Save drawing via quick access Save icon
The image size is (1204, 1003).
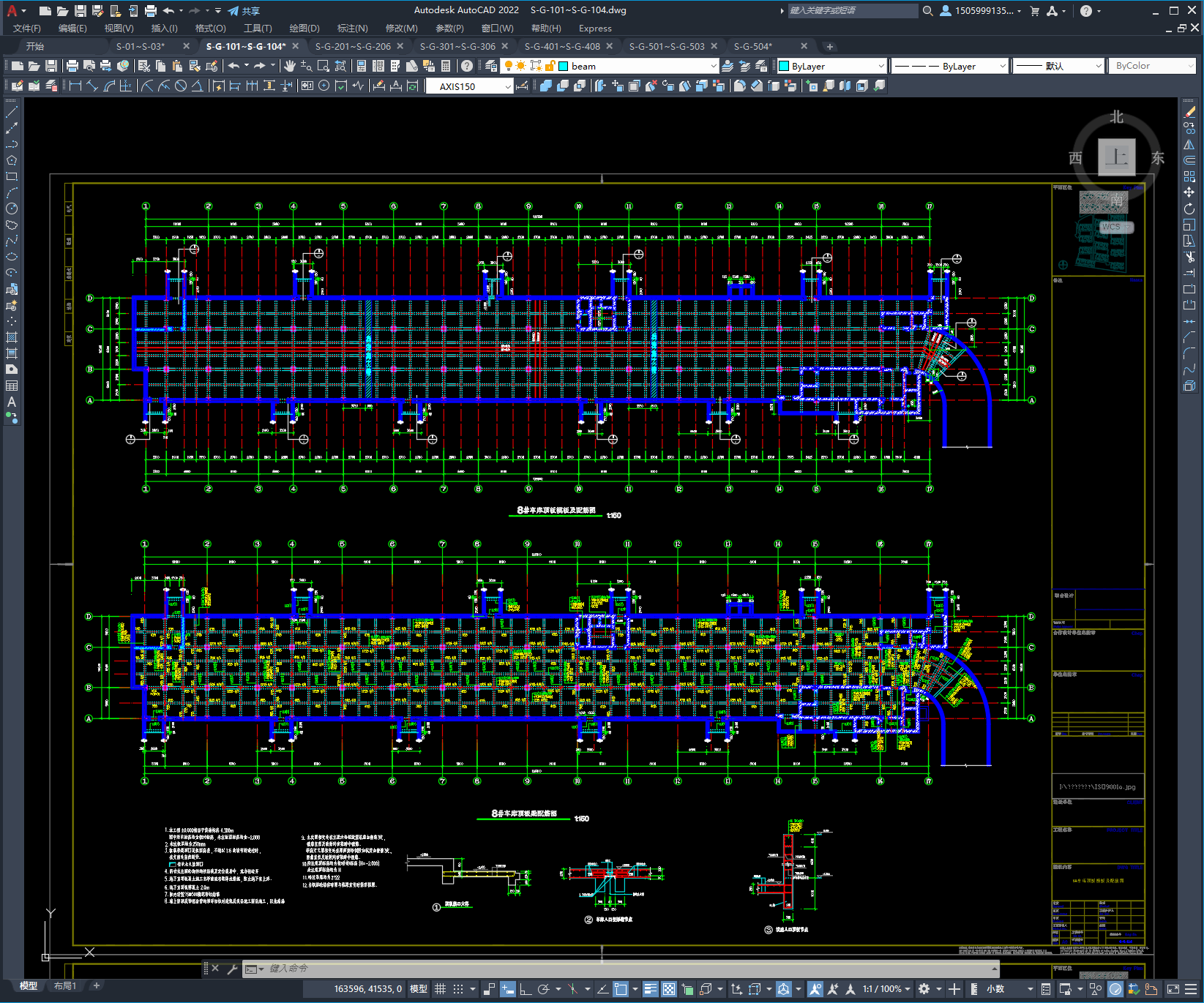(81, 11)
